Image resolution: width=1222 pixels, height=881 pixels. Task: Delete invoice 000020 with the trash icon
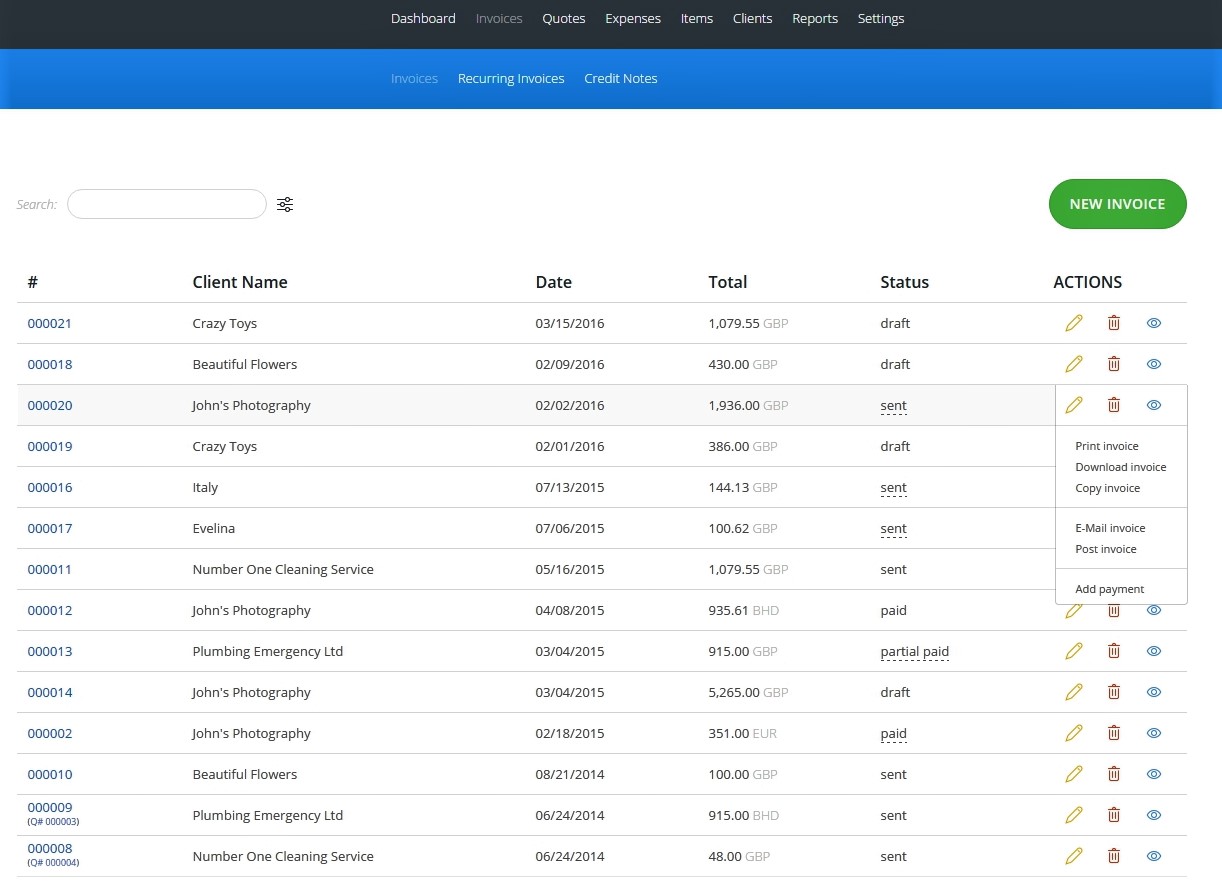(1114, 405)
